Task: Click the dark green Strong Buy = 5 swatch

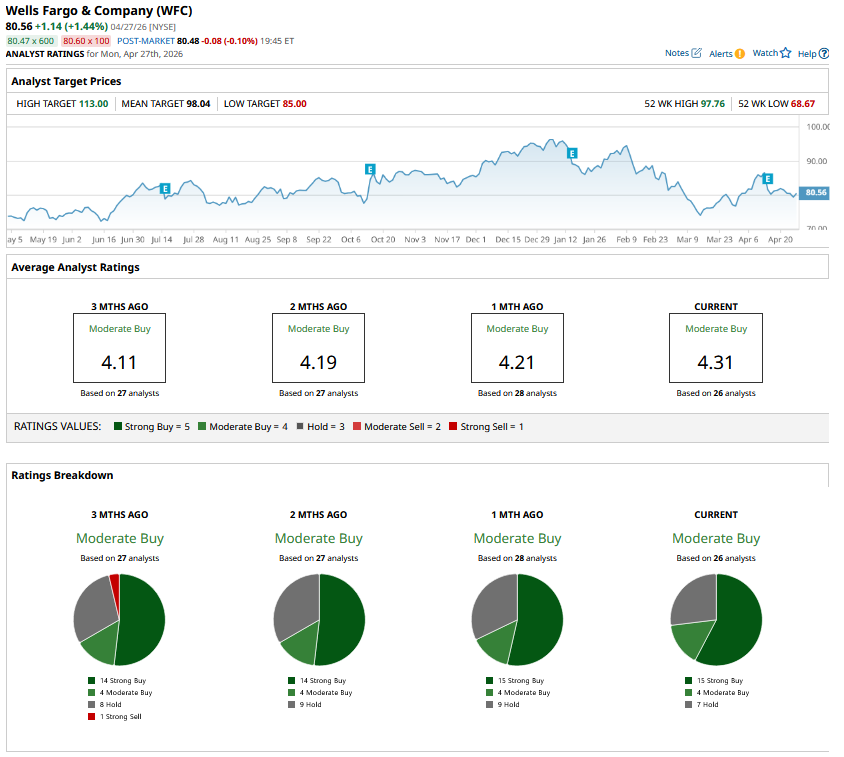Action: pos(117,427)
